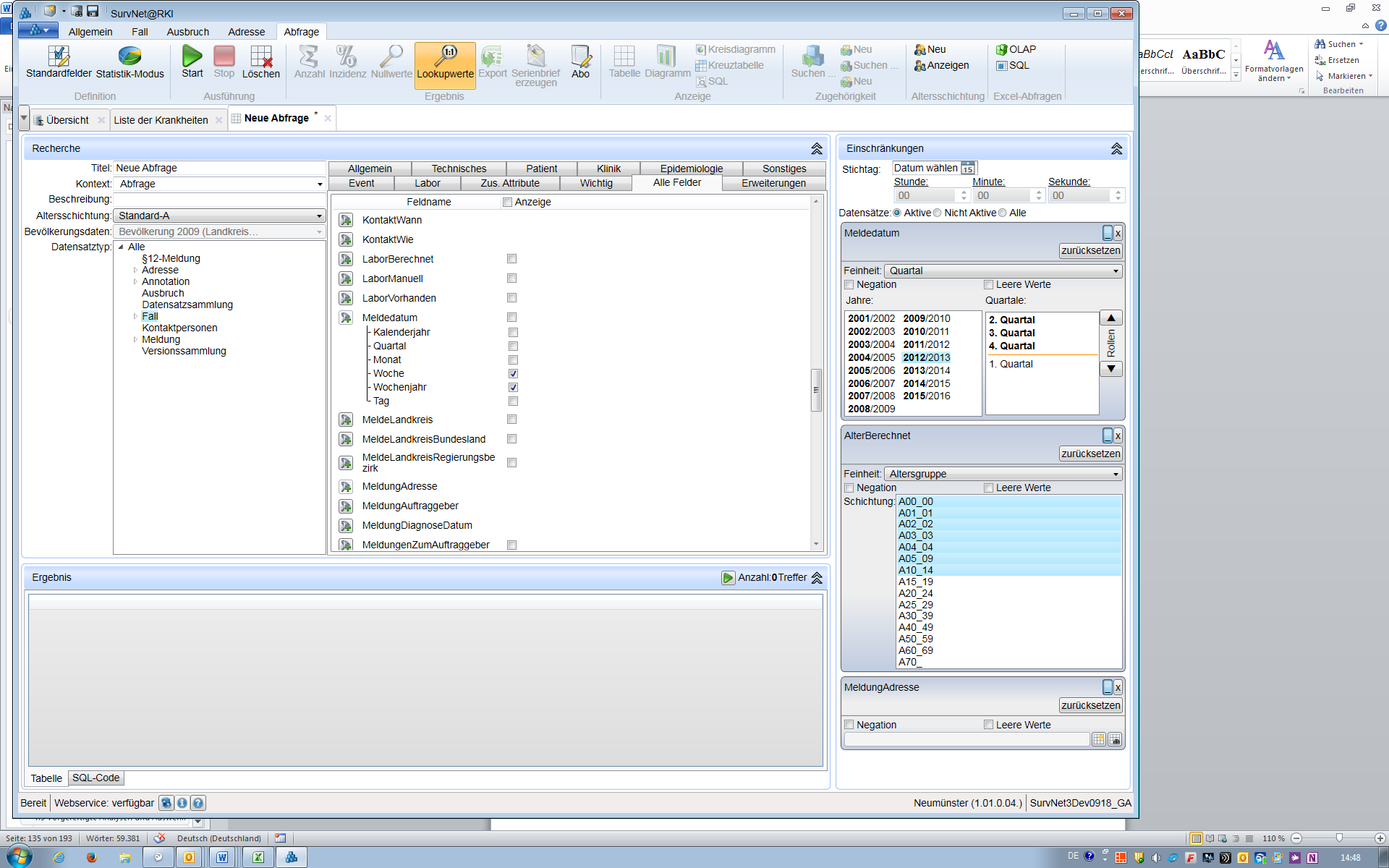
Task: Open the Ausbruch ribbon tab
Action: click(187, 32)
